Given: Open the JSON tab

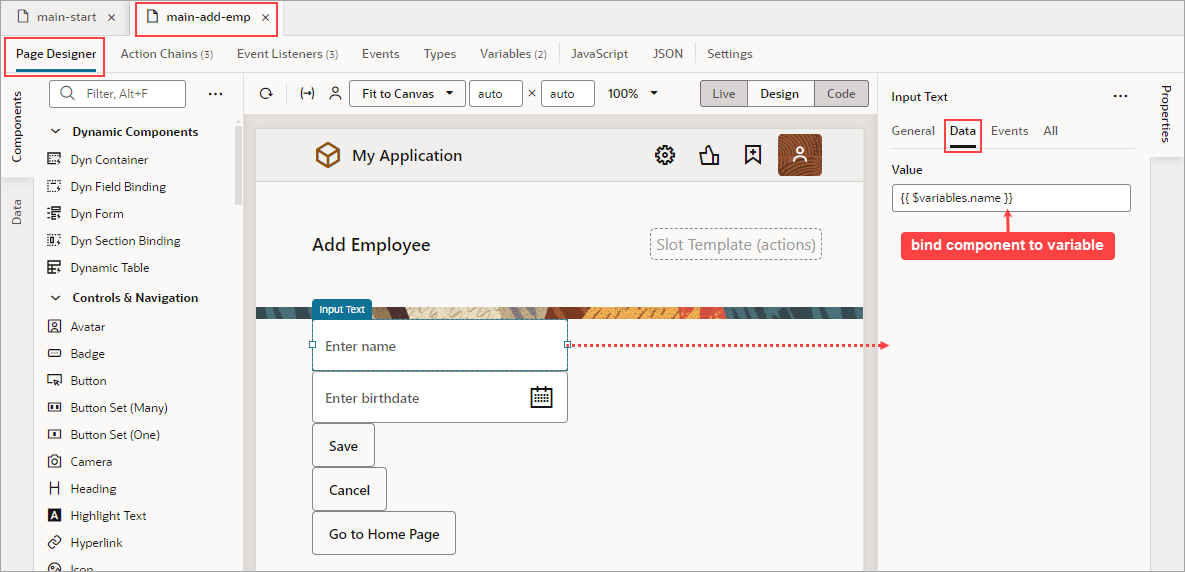Looking at the screenshot, I should [x=668, y=54].
